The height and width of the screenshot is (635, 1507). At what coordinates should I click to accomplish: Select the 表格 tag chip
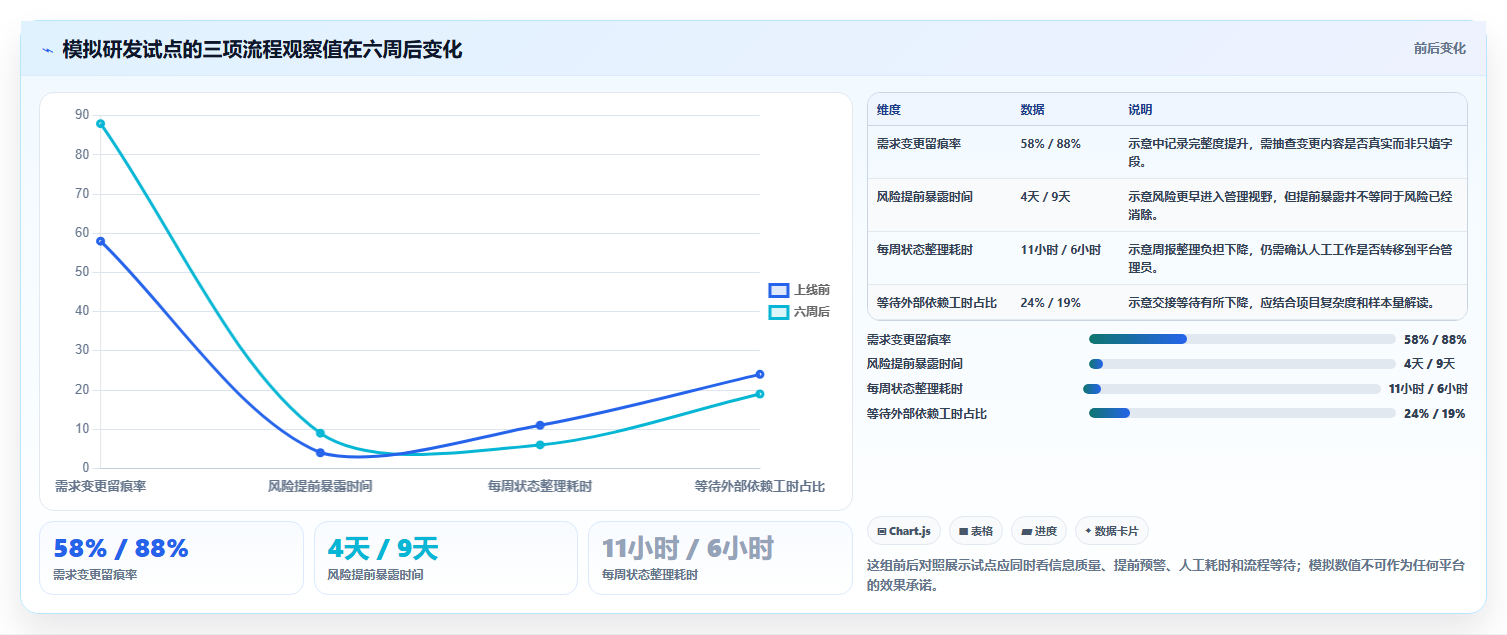tap(976, 531)
